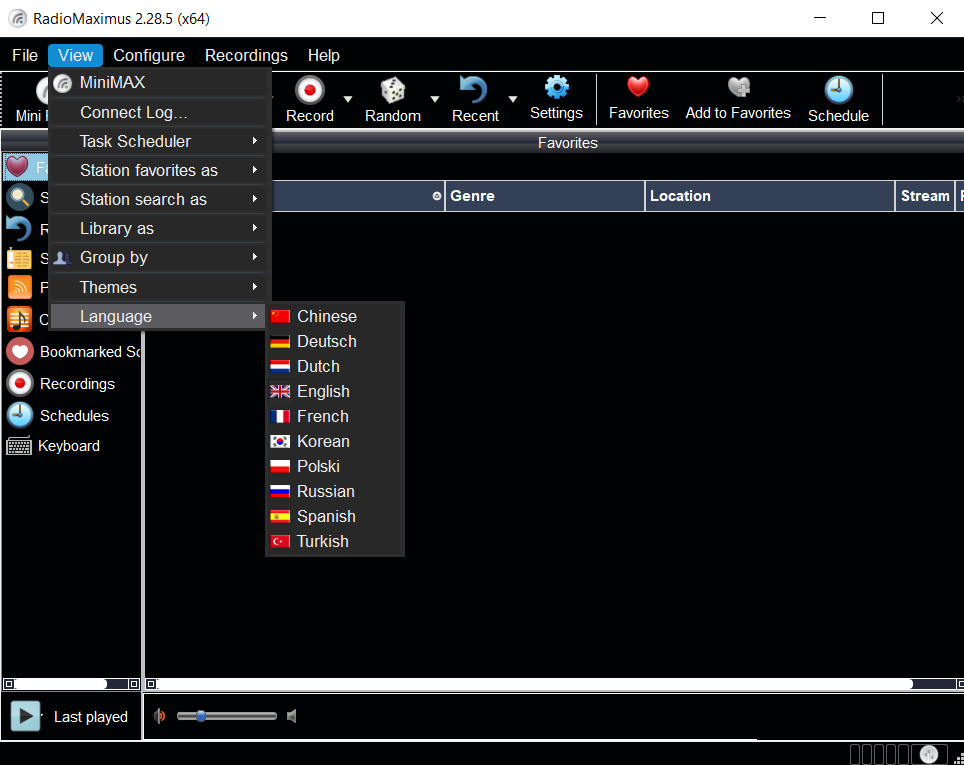The width and height of the screenshot is (964, 765).
Task: Open Recent dropdown arrow
Action: [x=513, y=99]
